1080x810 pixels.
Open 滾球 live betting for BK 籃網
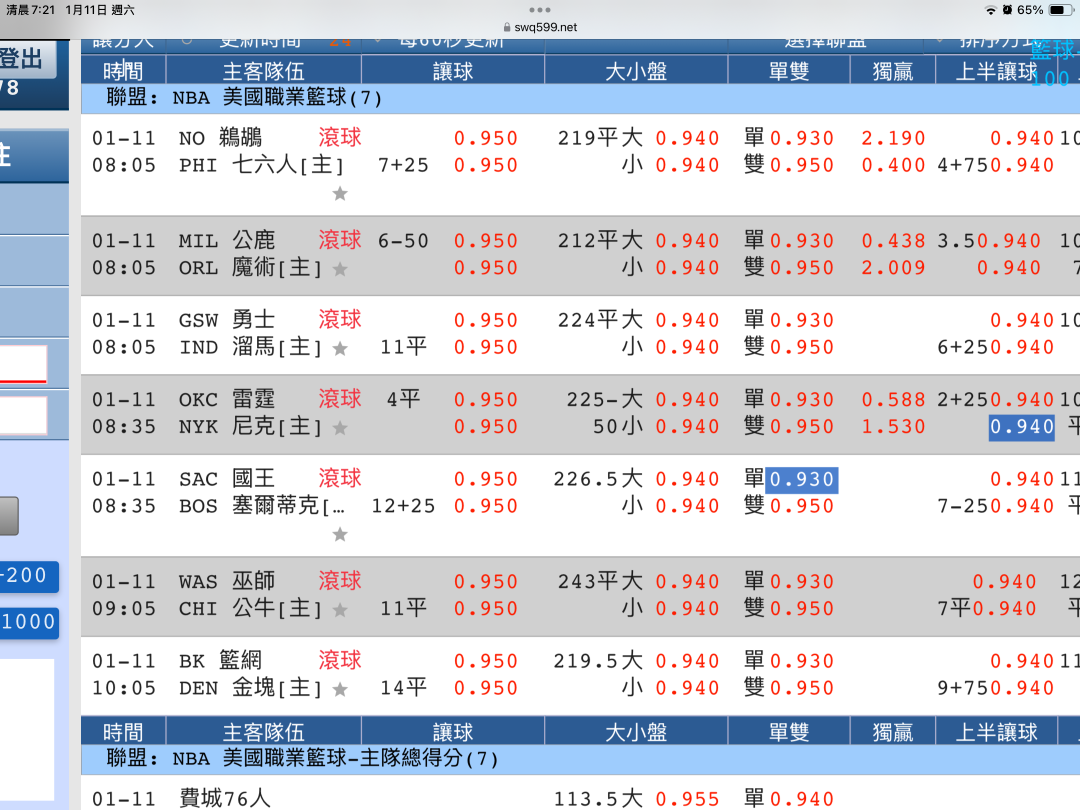click(x=340, y=660)
